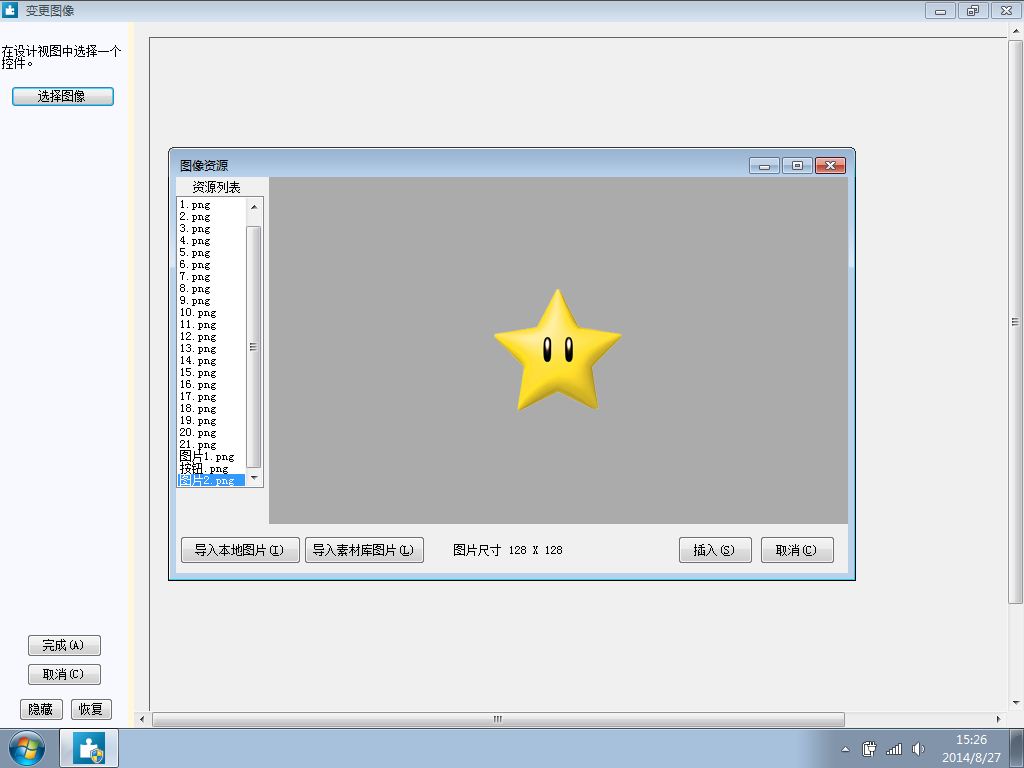Select 10.png in the resource list
Viewport: 1024px width, 768px height.
coord(211,312)
